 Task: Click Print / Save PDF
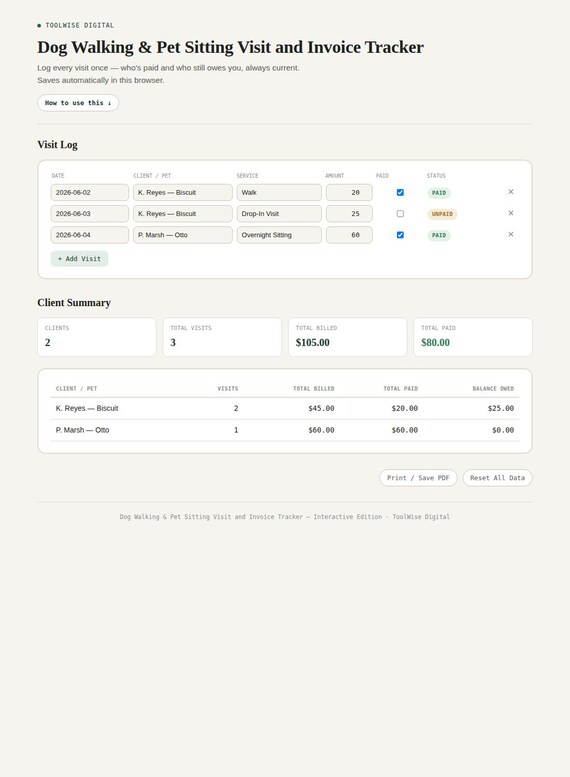[418, 478]
